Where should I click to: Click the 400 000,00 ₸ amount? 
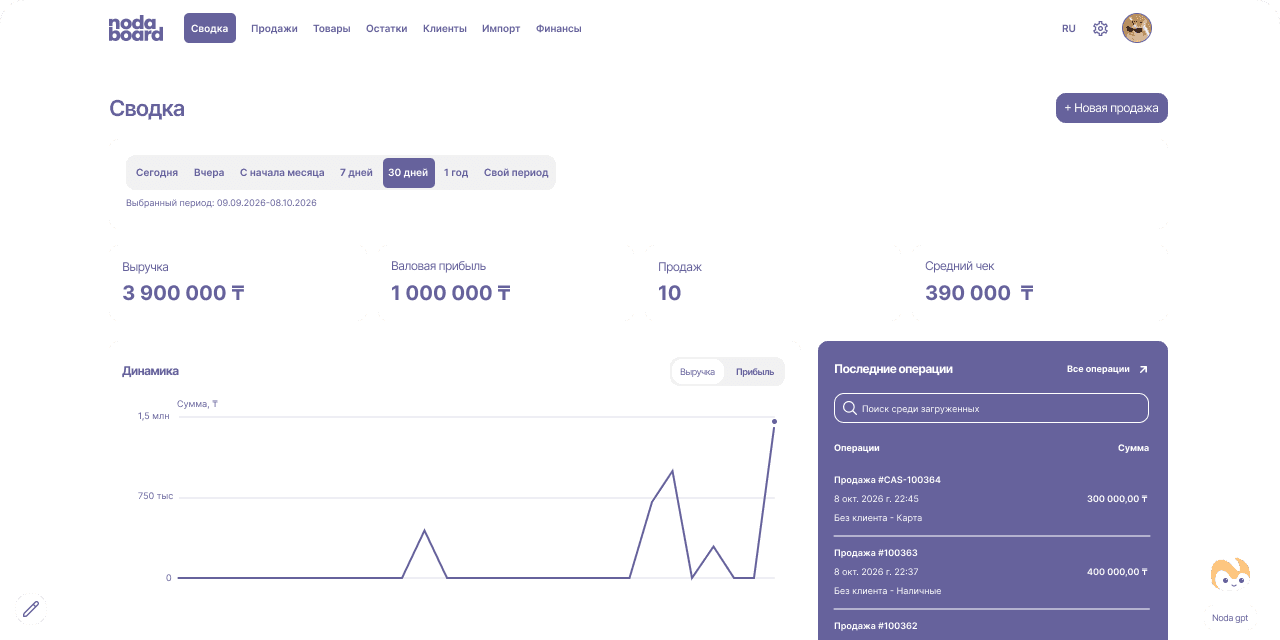tap(1118, 572)
